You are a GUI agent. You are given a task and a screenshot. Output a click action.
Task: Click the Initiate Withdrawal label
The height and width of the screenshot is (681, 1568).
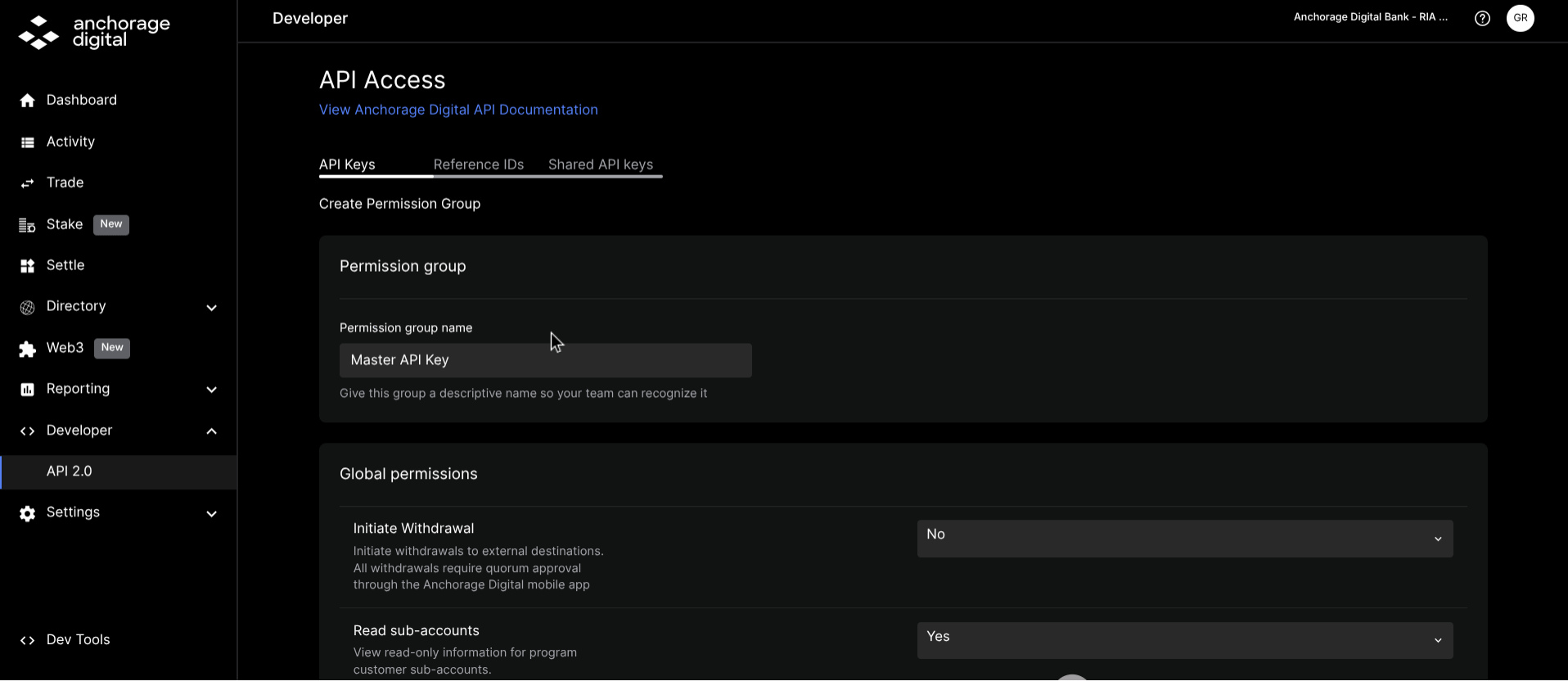pyautogui.click(x=413, y=529)
